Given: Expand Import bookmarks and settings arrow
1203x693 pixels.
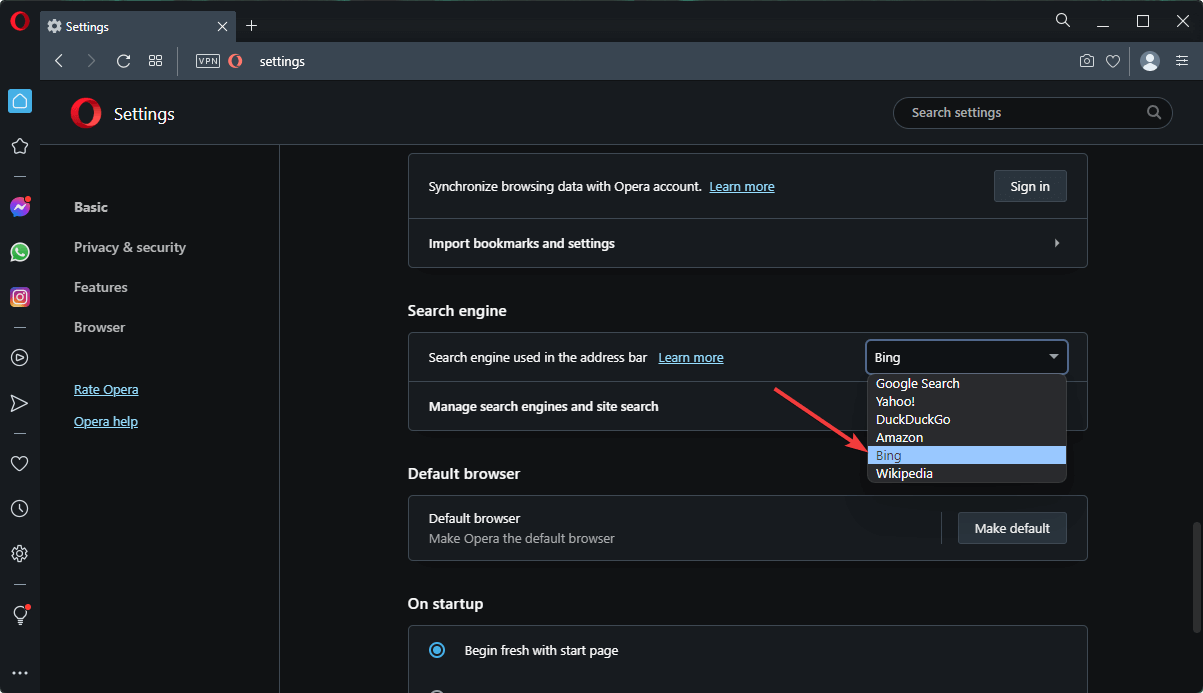Looking at the screenshot, I should coord(1057,243).
